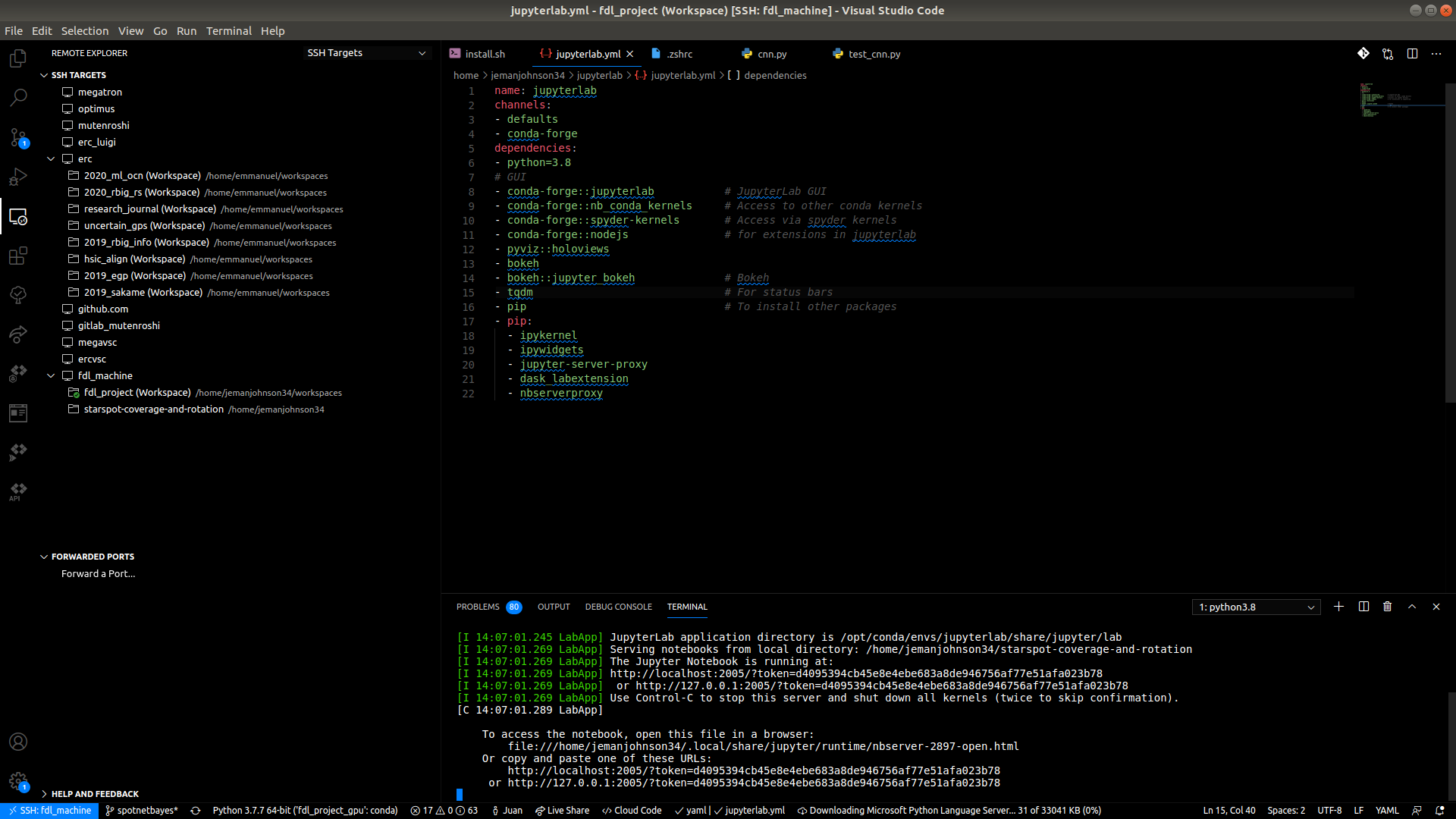The image size is (1456, 819).
Task: Open the Selection menu
Action: click(x=85, y=31)
